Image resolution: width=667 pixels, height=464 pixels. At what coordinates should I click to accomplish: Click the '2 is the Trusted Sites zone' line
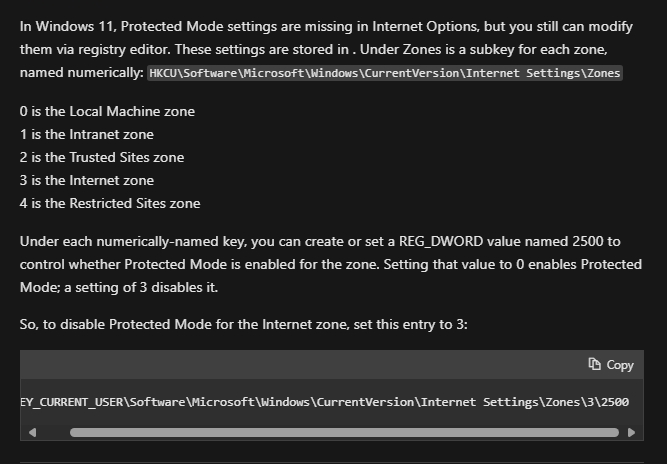click(x=102, y=157)
